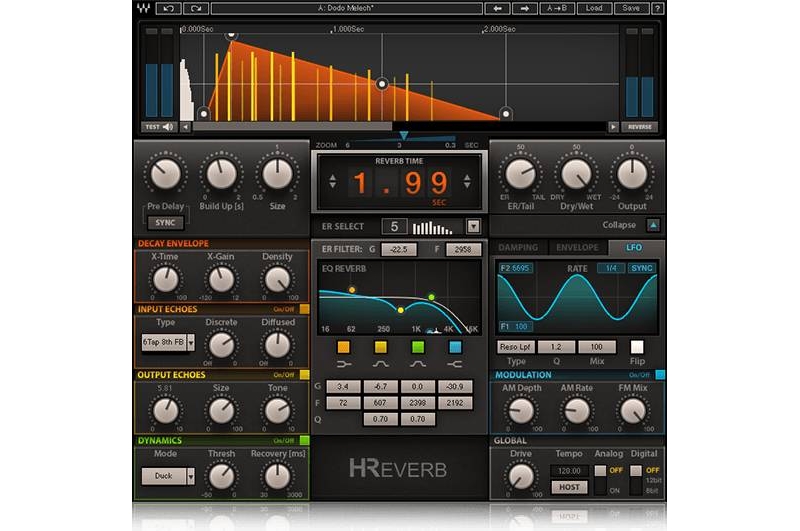The height and width of the screenshot is (531, 800).
Task: Toggle the green EQ band square
Action: coord(418,347)
